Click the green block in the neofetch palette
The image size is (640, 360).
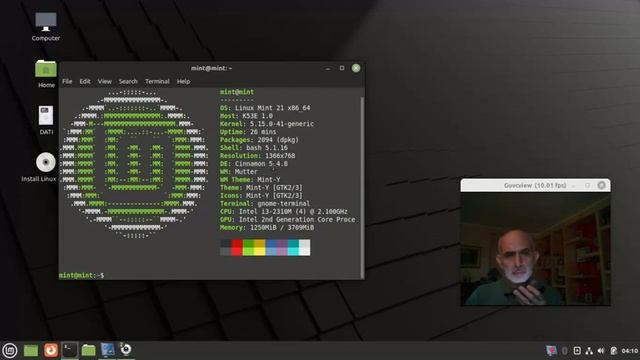point(248,247)
